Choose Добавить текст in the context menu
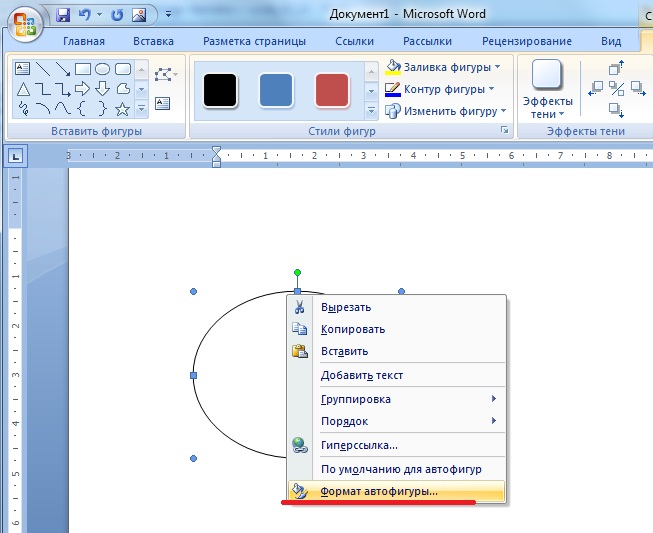Viewport: 653px width, 533px height. pyautogui.click(x=396, y=375)
